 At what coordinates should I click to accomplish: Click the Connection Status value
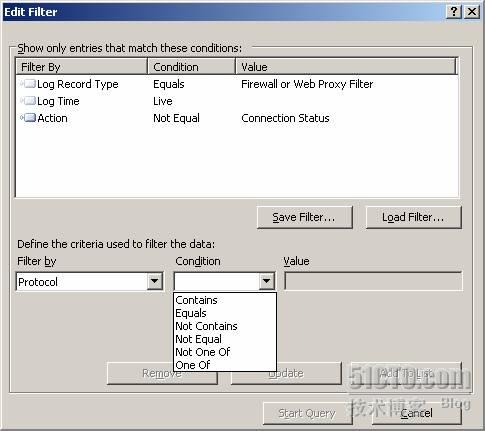click(285, 118)
